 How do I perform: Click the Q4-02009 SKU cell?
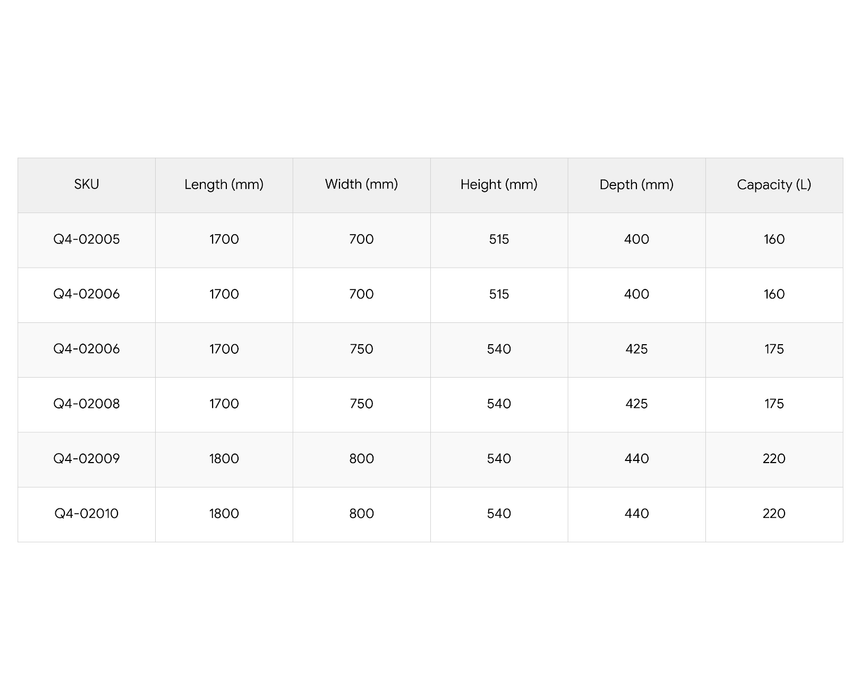[87, 459]
